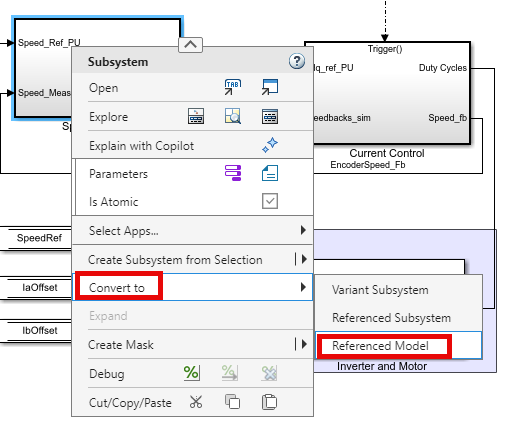This screenshot has height=431, width=506.
Task: Click the green percent Debug icon
Action: pyautogui.click(x=192, y=373)
